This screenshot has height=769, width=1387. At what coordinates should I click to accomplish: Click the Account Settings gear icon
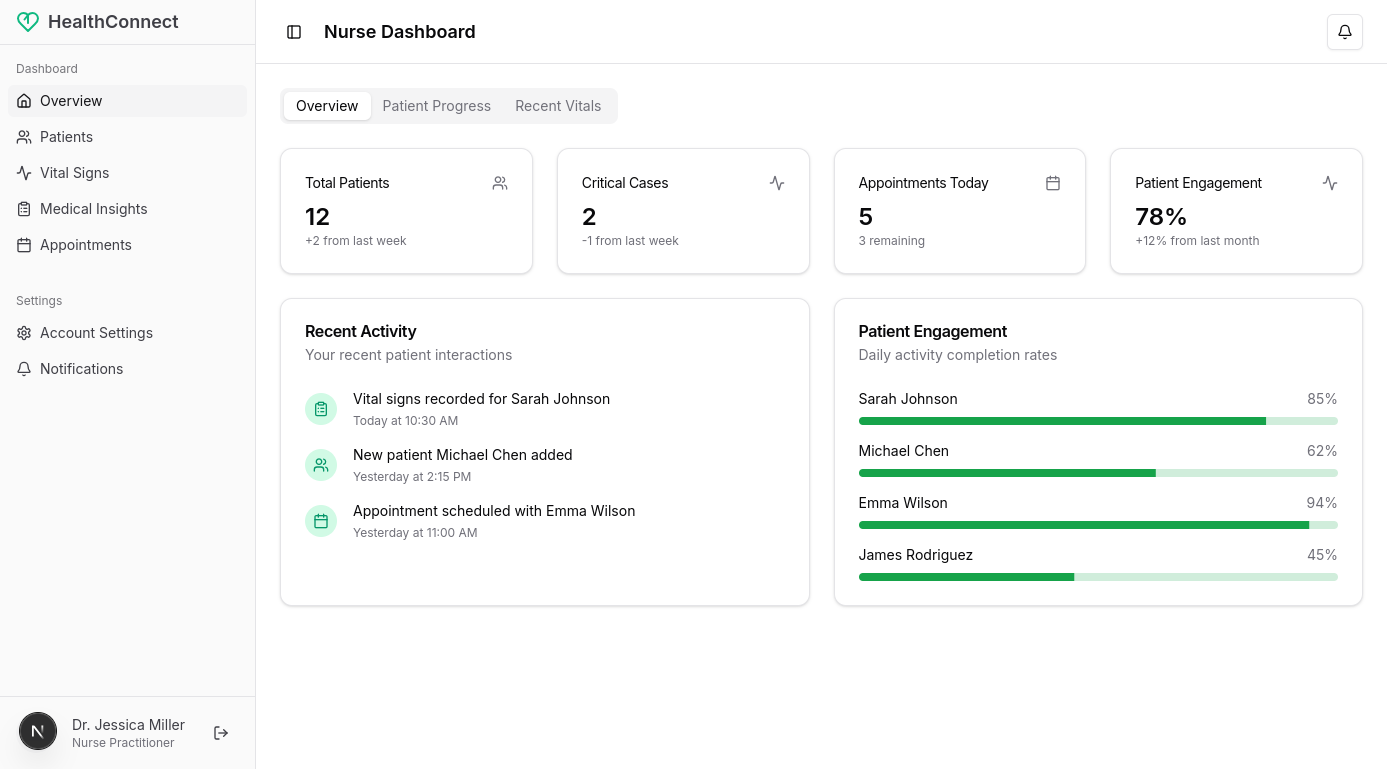(x=24, y=332)
